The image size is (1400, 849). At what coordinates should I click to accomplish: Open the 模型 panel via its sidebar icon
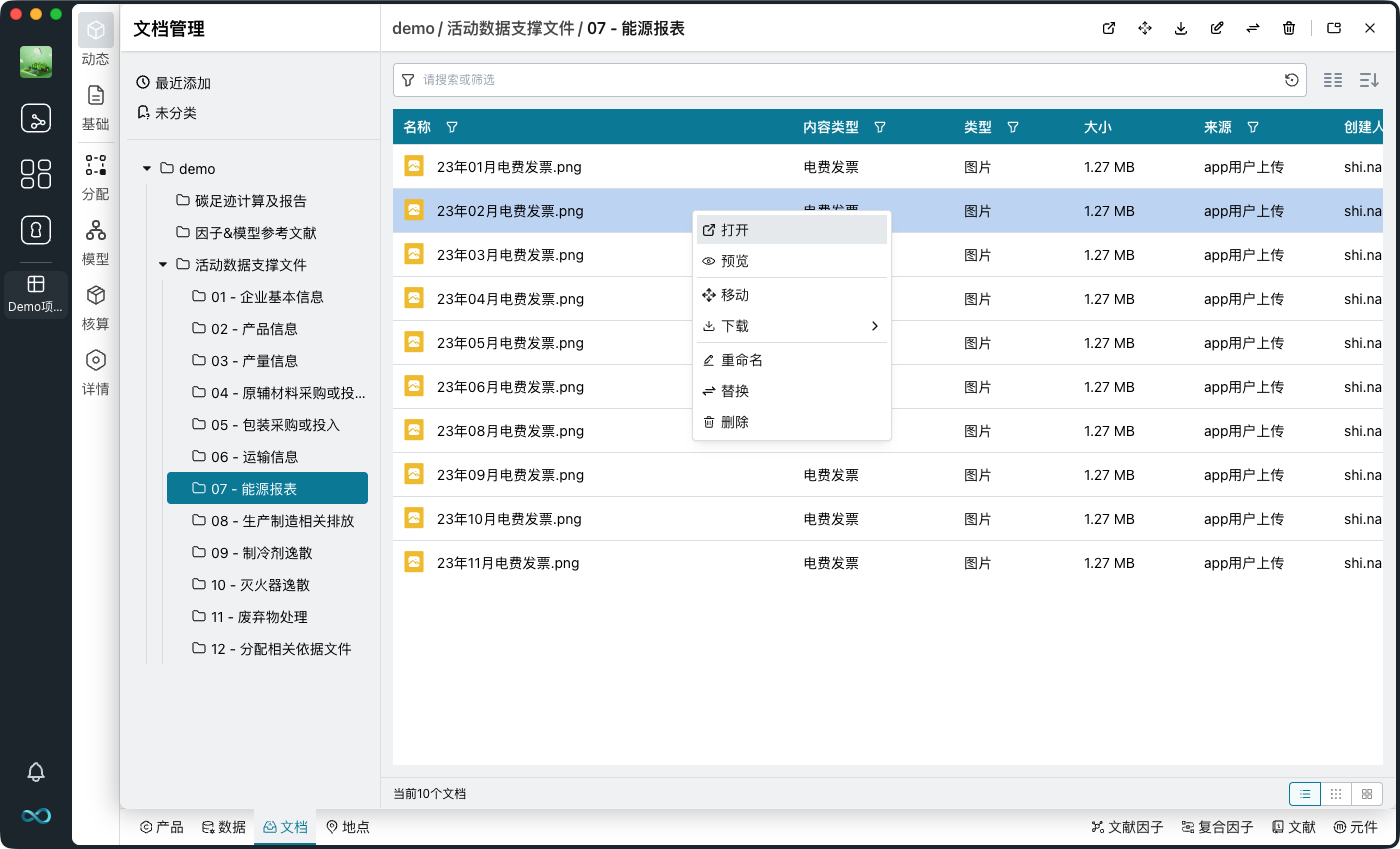pyautogui.click(x=95, y=242)
